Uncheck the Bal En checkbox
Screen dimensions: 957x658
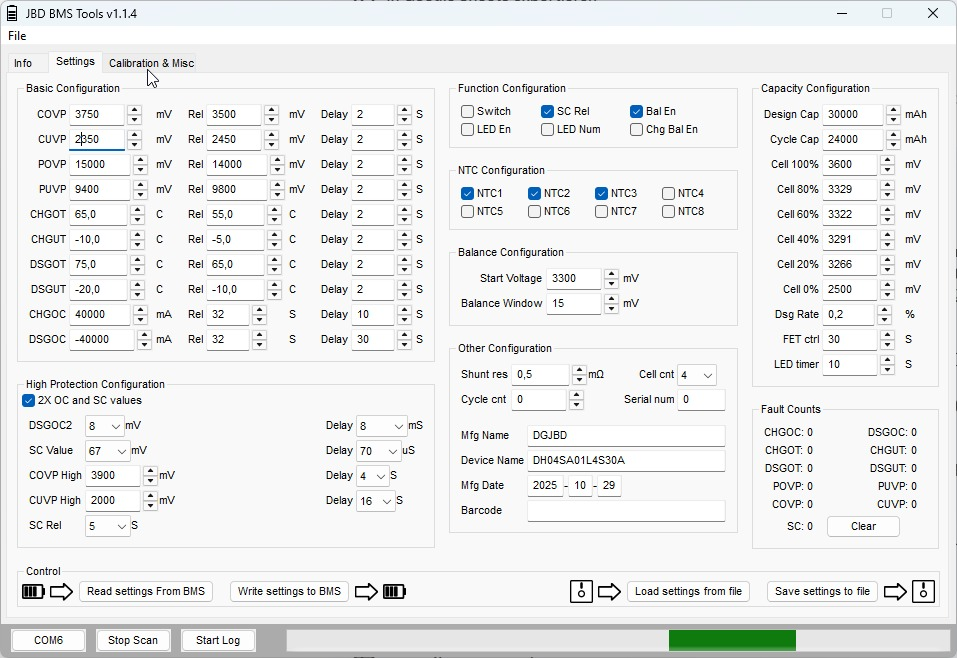637,111
